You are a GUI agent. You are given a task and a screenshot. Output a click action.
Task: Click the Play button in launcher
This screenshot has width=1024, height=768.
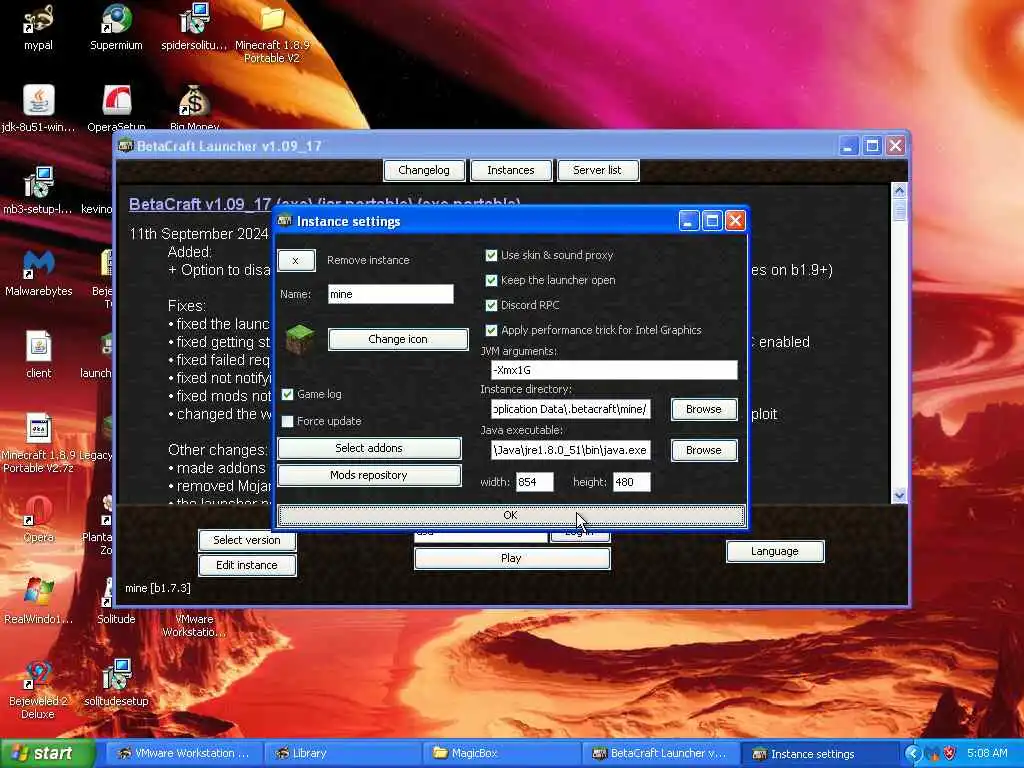(511, 558)
